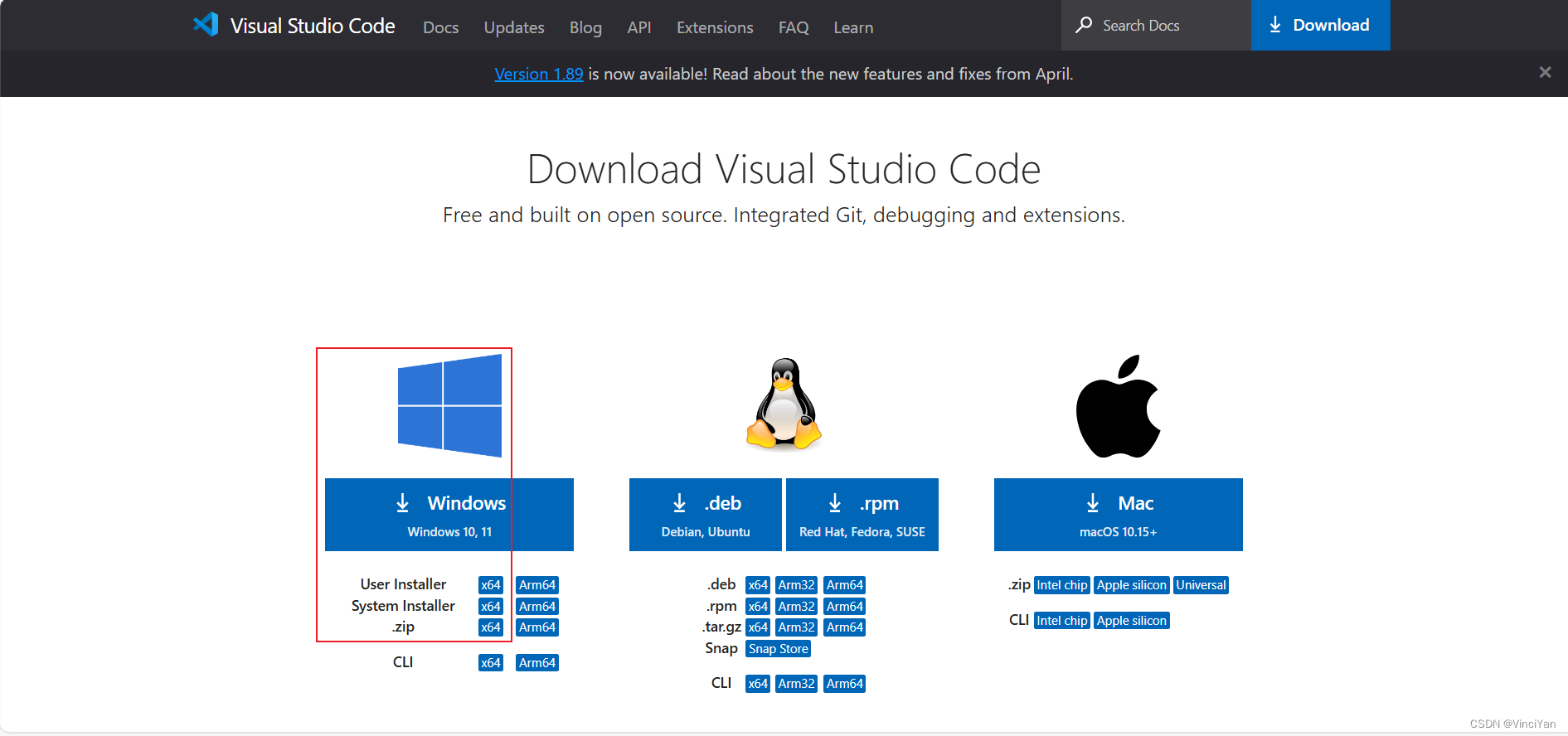The width and height of the screenshot is (1568, 736).
Task: Download Windows System Installer x64
Action: coord(491,607)
